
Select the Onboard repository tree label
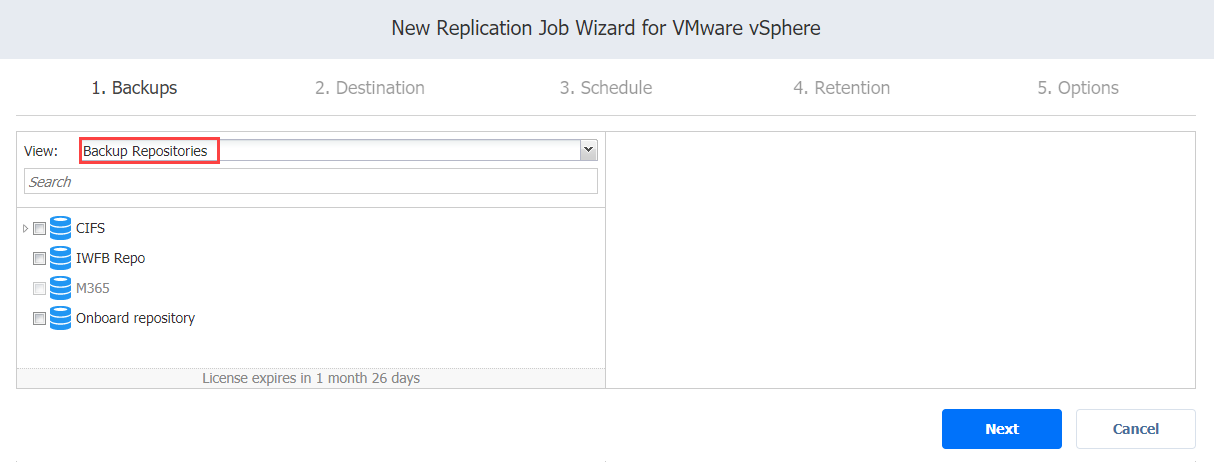[x=135, y=318]
